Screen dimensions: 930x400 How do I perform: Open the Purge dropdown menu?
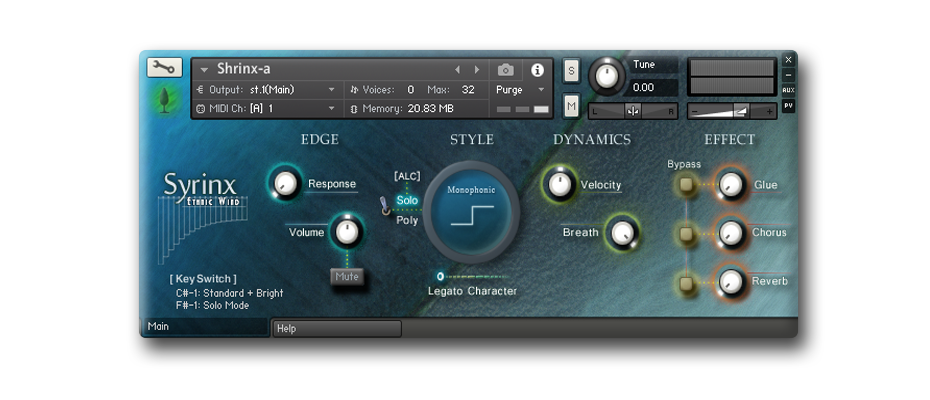(520, 90)
